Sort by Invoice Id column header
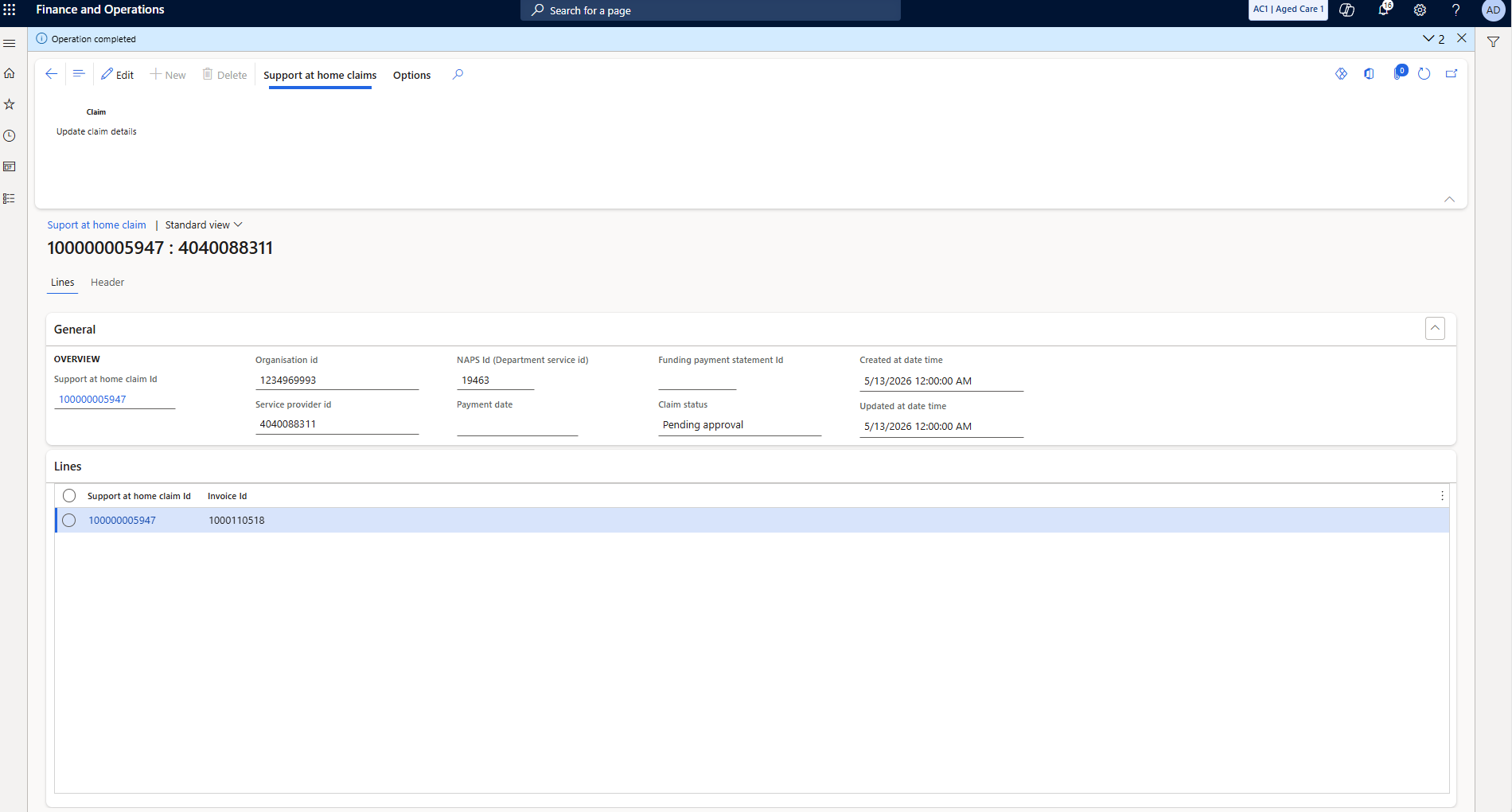The image size is (1512, 812). (x=228, y=496)
